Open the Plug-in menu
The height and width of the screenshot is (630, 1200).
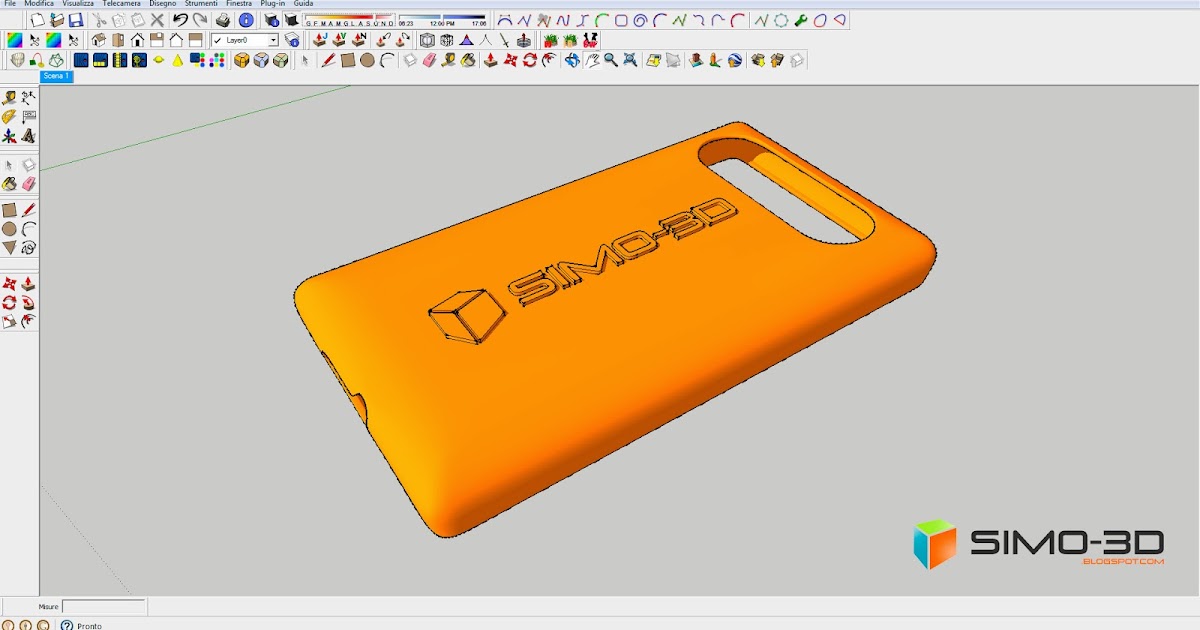[x=273, y=4]
